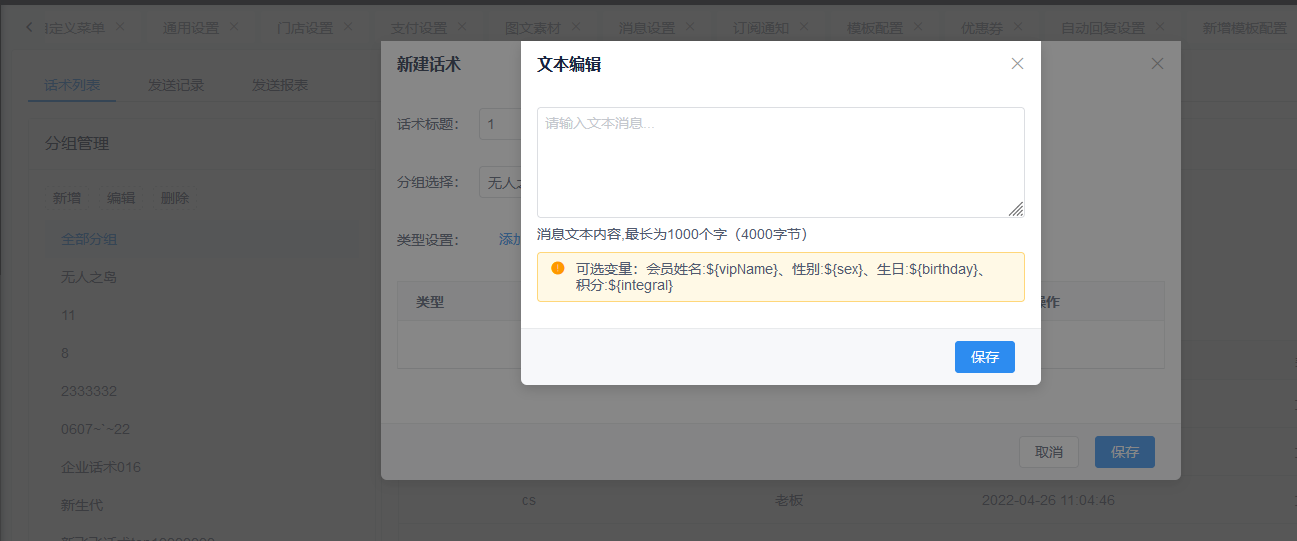The width and height of the screenshot is (1297, 541).
Task: Close the 自动回复设置 tab with its ×
Action: (1160, 27)
